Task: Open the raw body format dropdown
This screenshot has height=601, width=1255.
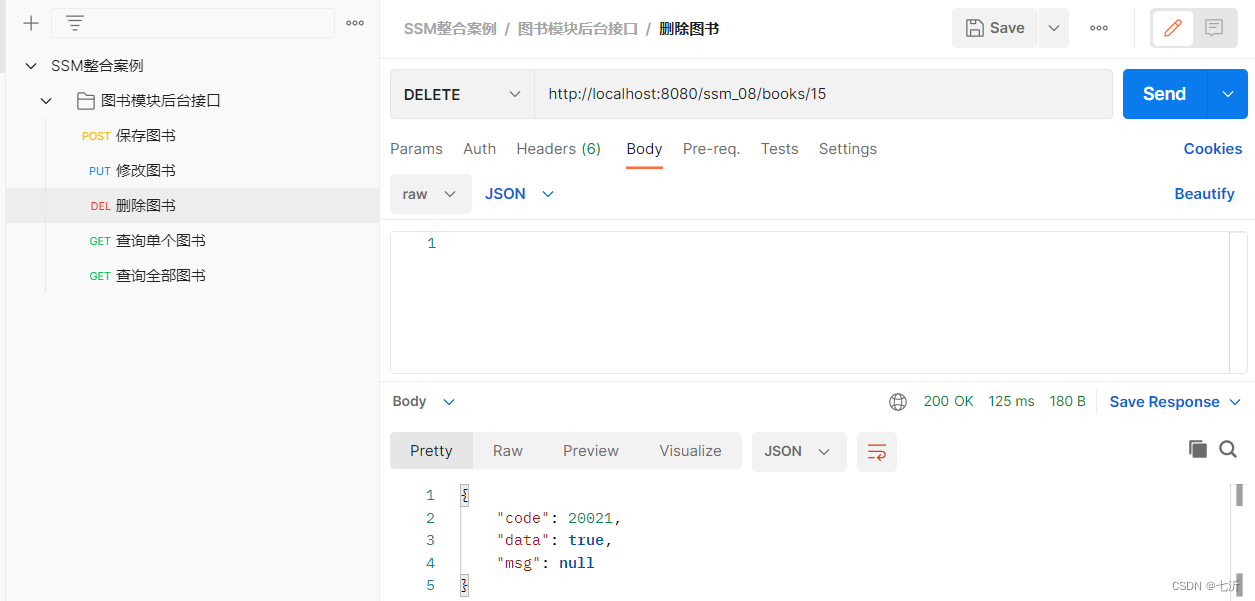Action: click(430, 193)
